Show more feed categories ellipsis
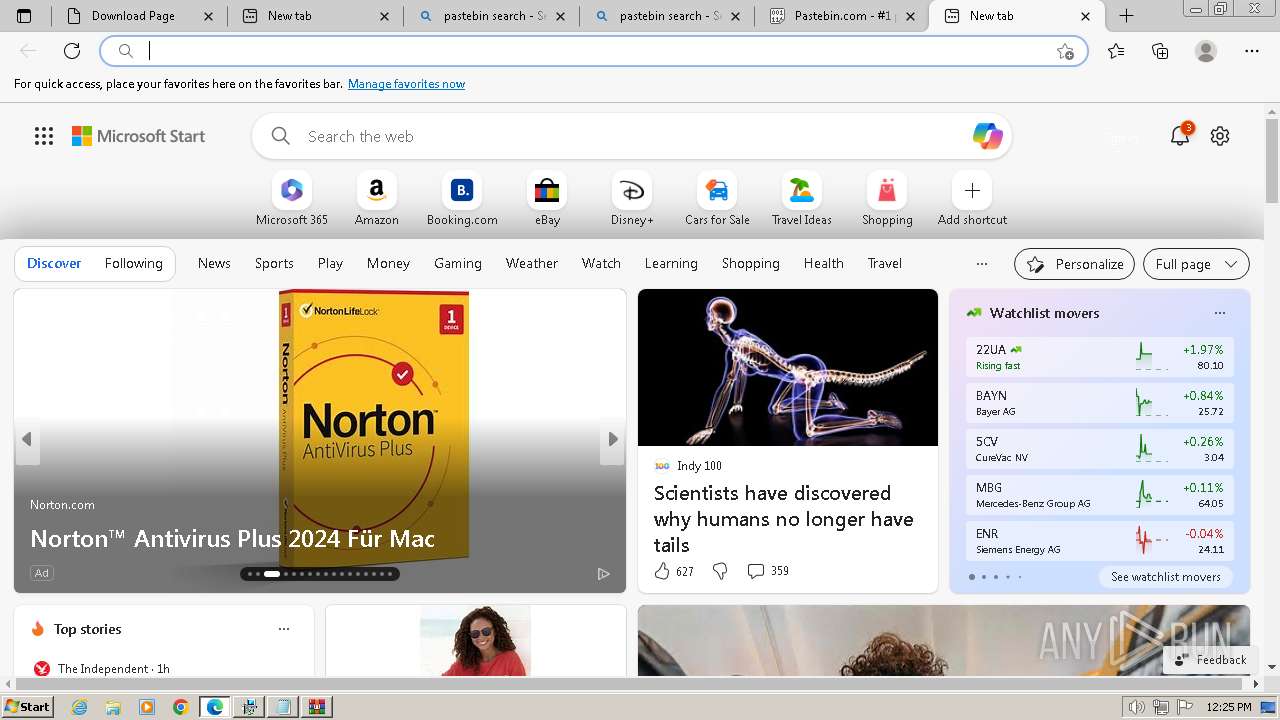The height and width of the screenshot is (720, 1280). coord(981,264)
